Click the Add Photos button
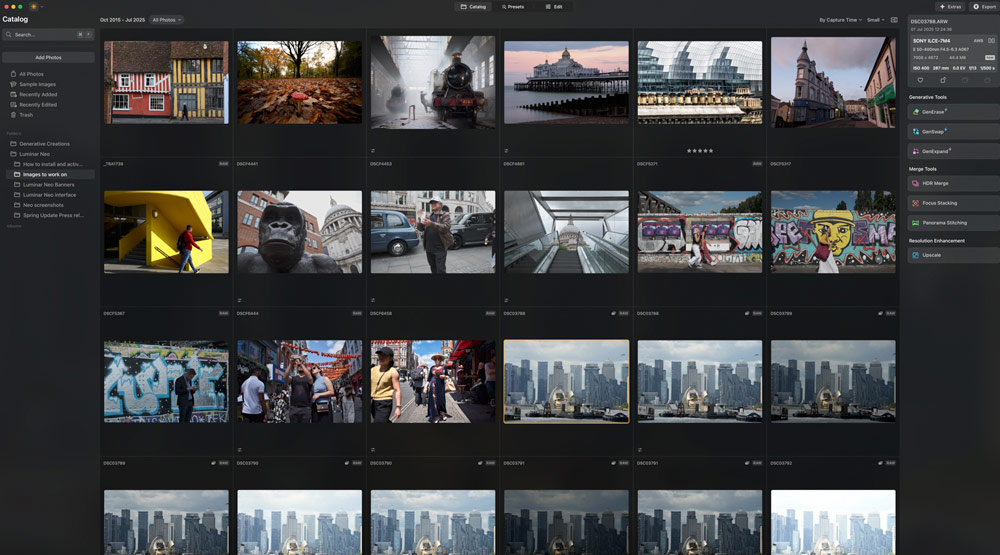The height and width of the screenshot is (555, 1000). point(48,57)
